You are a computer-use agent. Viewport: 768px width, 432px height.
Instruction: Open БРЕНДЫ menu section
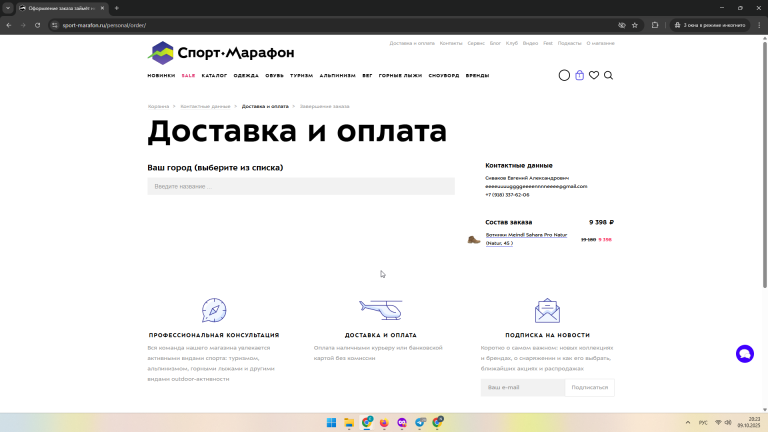[477, 75]
